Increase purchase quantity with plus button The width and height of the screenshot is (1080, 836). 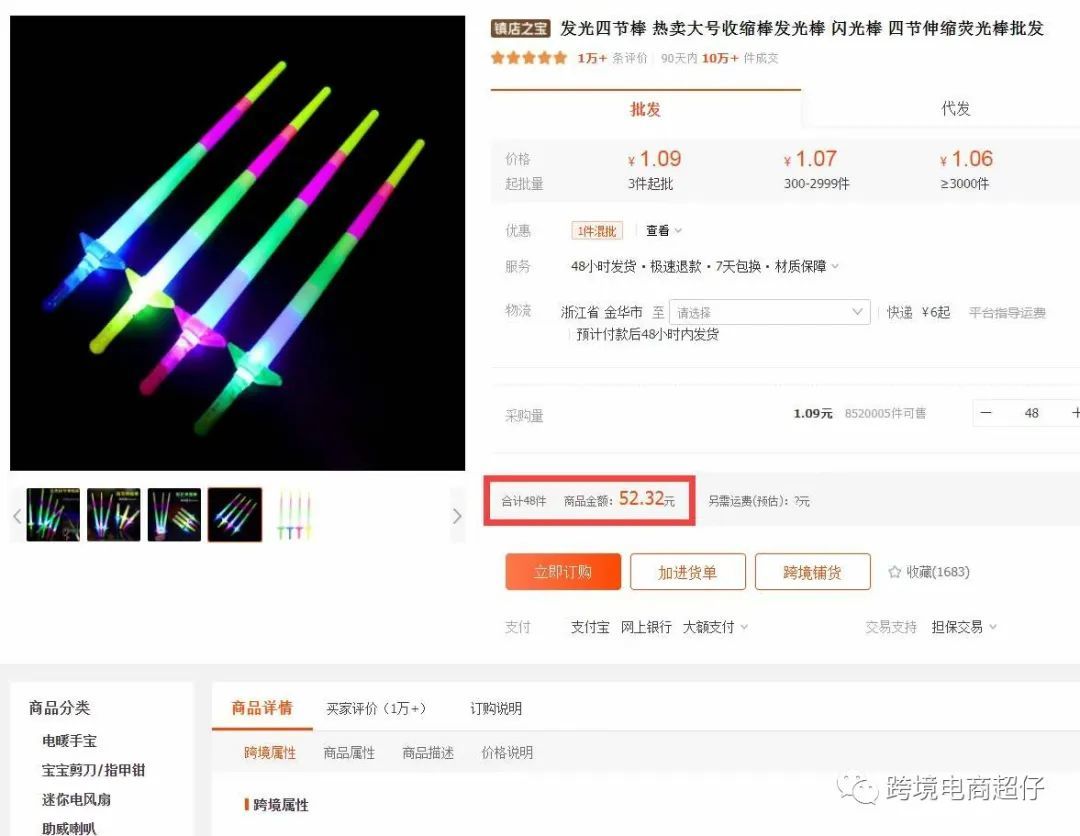(1074, 412)
